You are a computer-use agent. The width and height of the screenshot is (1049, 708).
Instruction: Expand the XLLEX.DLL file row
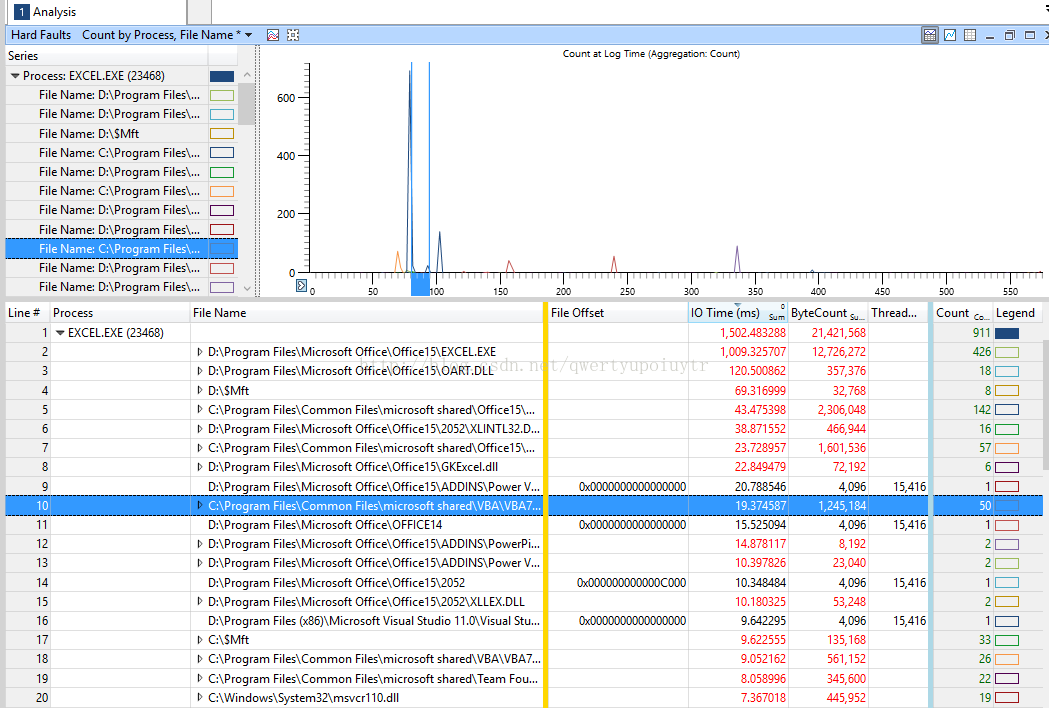[199, 602]
